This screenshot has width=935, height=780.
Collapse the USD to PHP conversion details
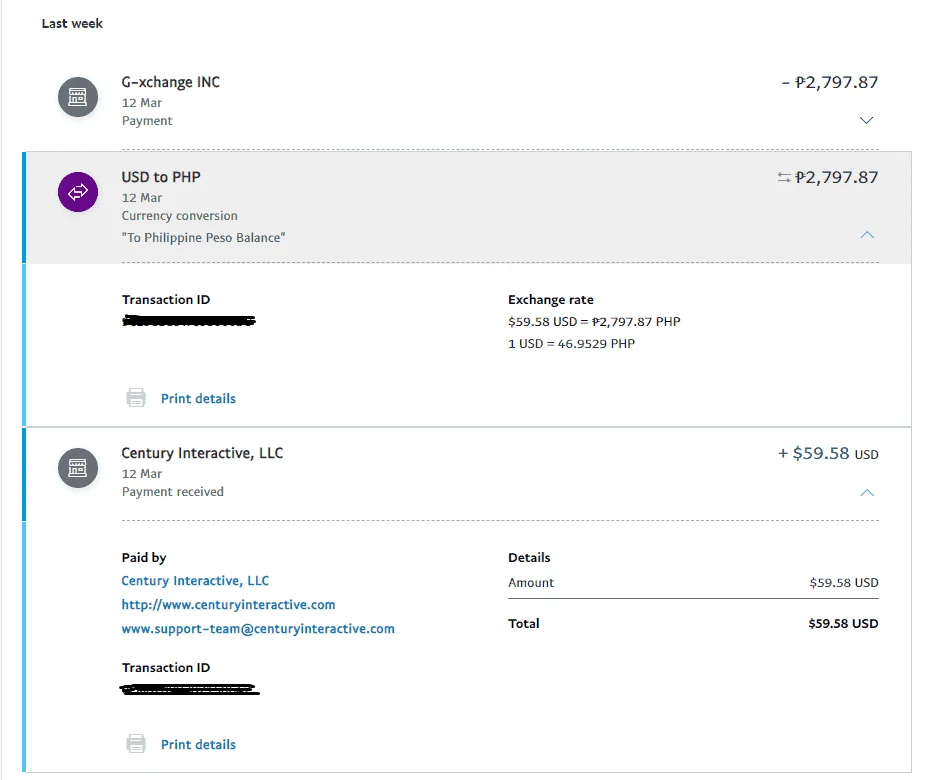point(867,235)
